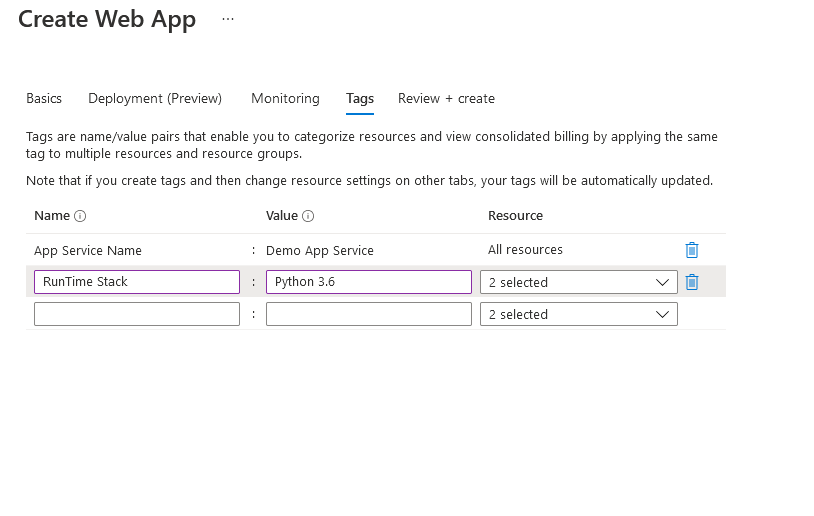
Task: Select the Tags tab
Action: (x=360, y=99)
